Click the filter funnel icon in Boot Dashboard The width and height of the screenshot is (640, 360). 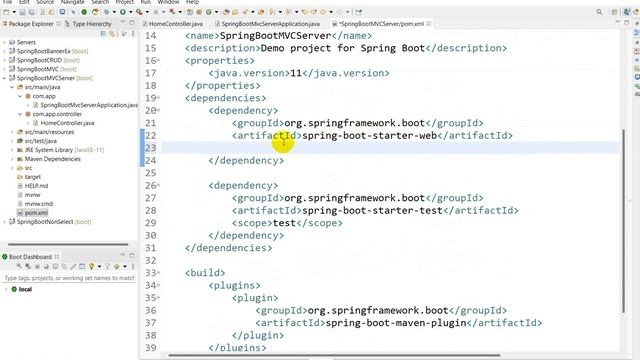[x=107, y=267]
